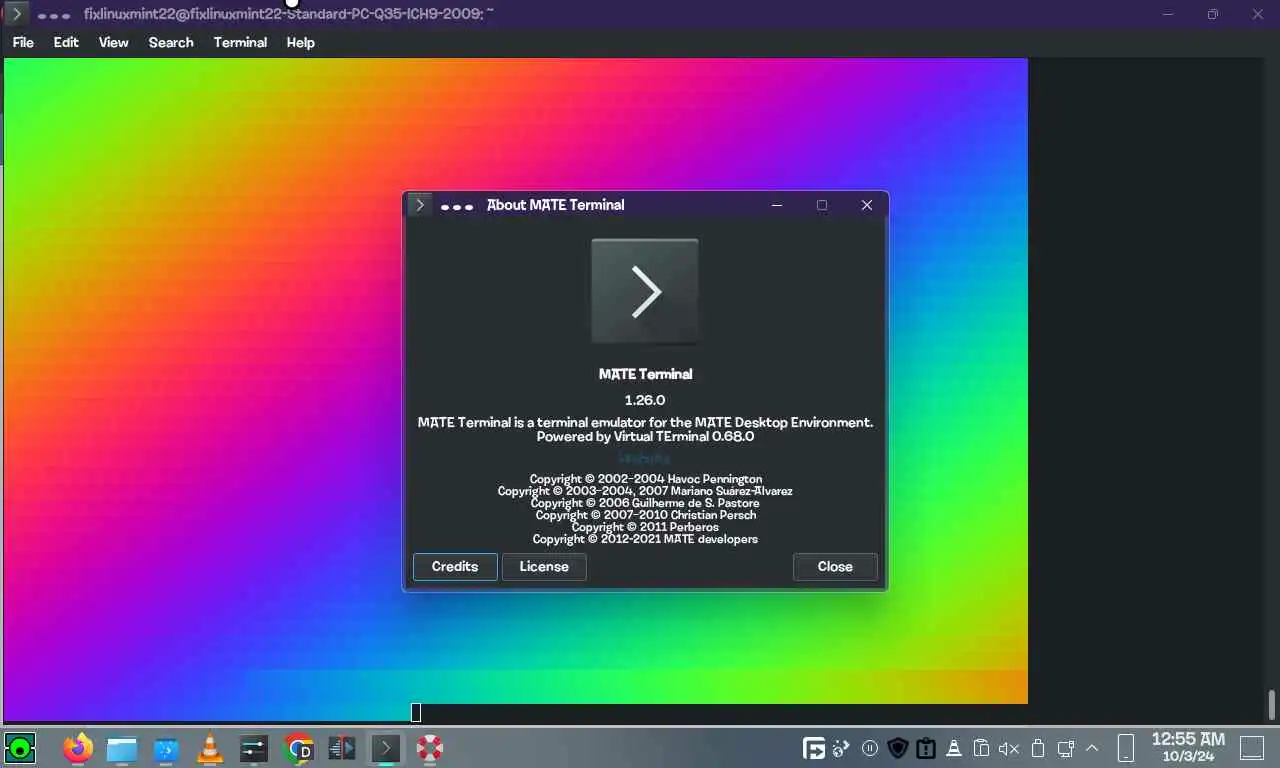The height and width of the screenshot is (768, 1280).
Task: Click the white arrow-box tray icon
Action: pos(815,748)
